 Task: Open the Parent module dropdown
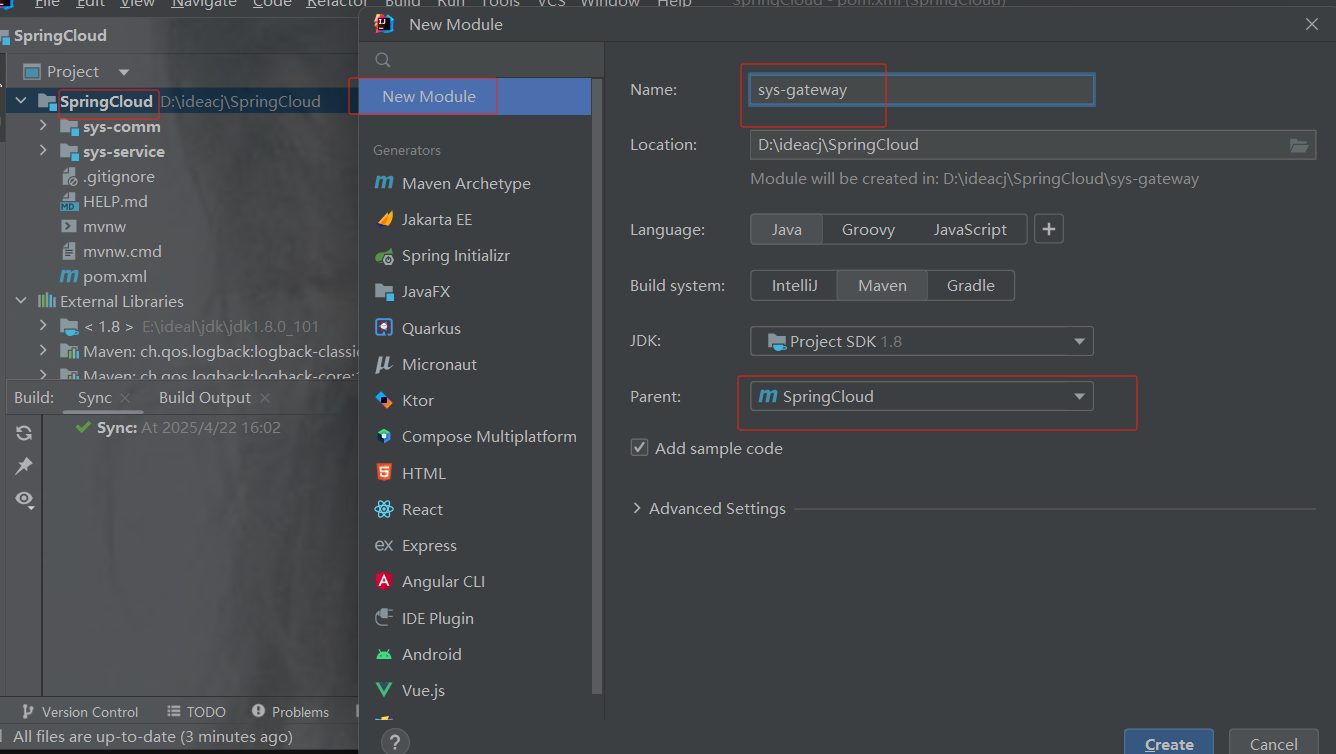(x=921, y=396)
